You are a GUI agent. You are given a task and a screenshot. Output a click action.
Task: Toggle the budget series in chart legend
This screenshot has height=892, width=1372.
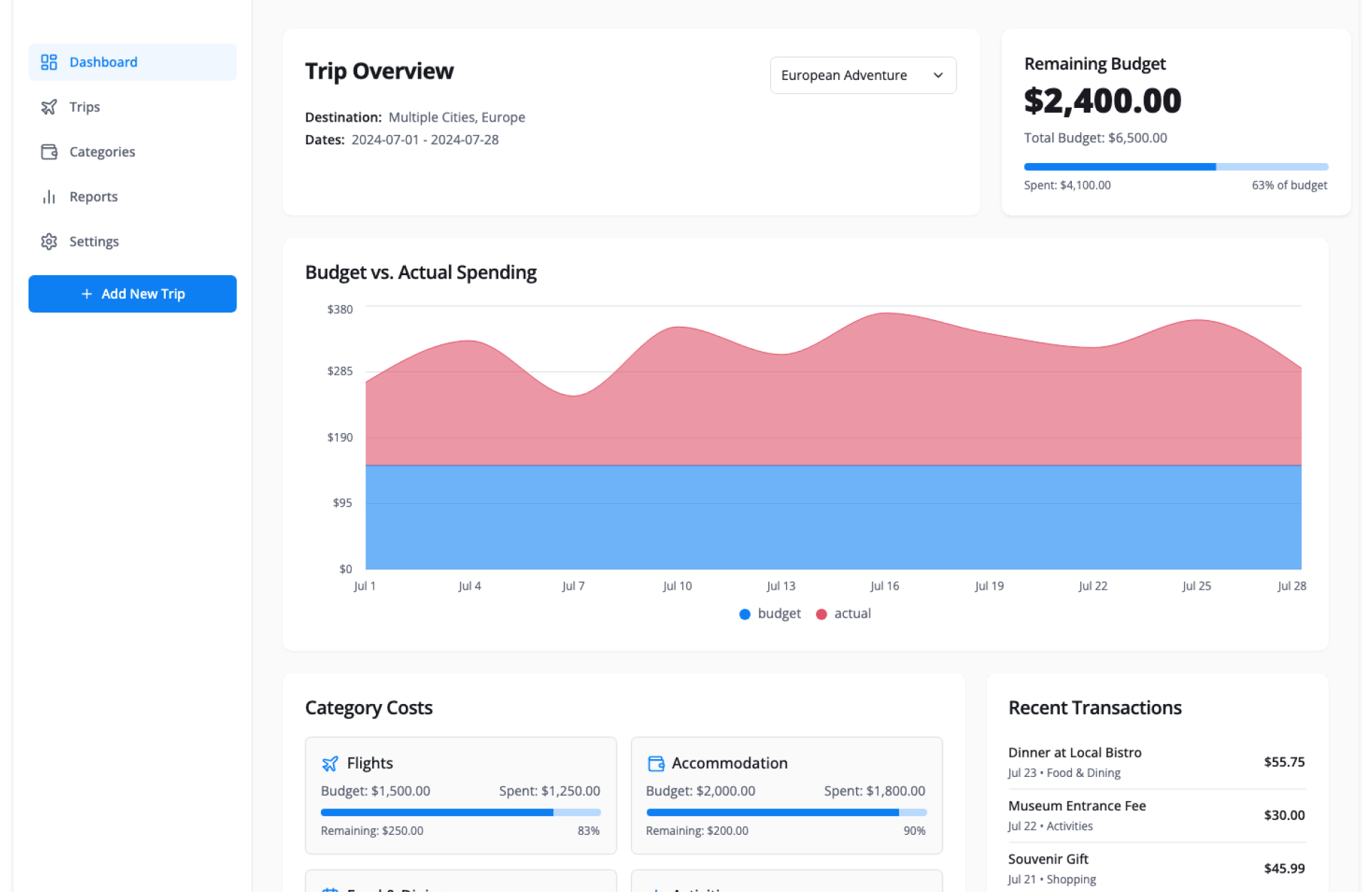click(770, 614)
